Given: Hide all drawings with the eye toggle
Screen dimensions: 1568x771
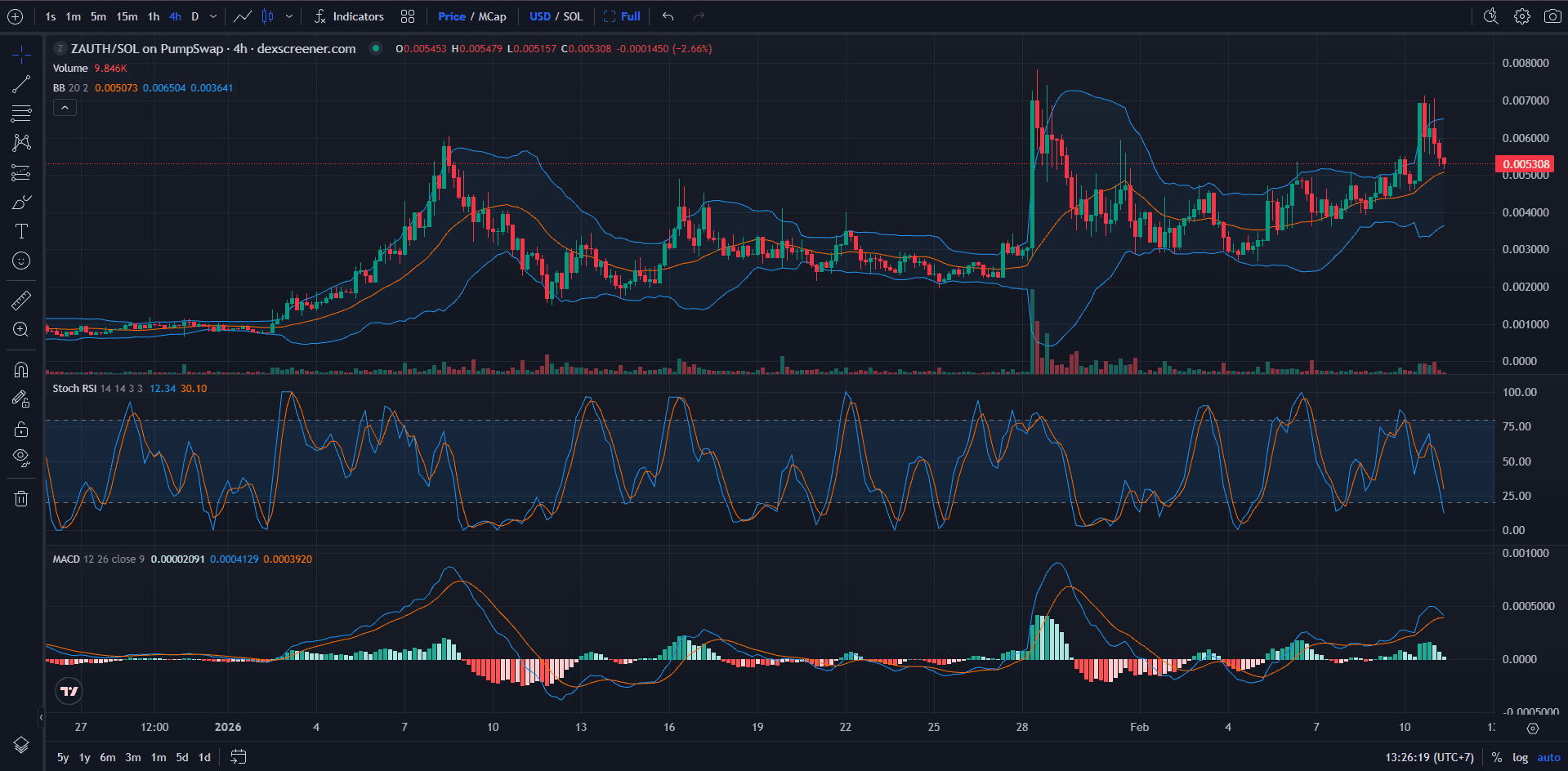Looking at the screenshot, I should click(x=20, y=457).
